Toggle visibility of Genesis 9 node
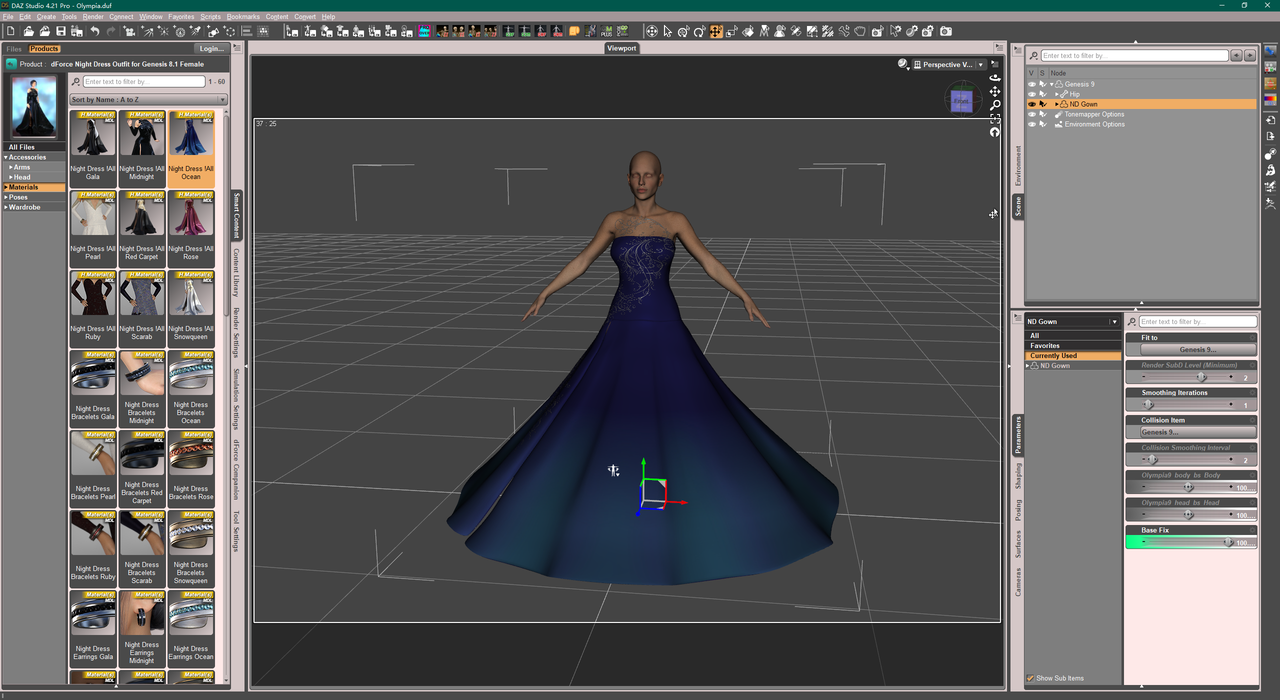1280x700 pixels. [x=1032, y=84]
